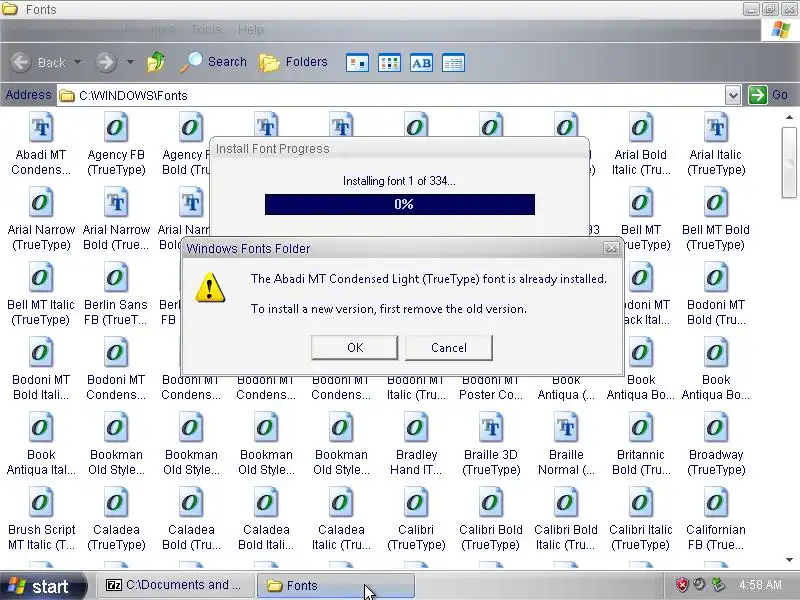Select Arial Narrow Bold font

point(116,219)
